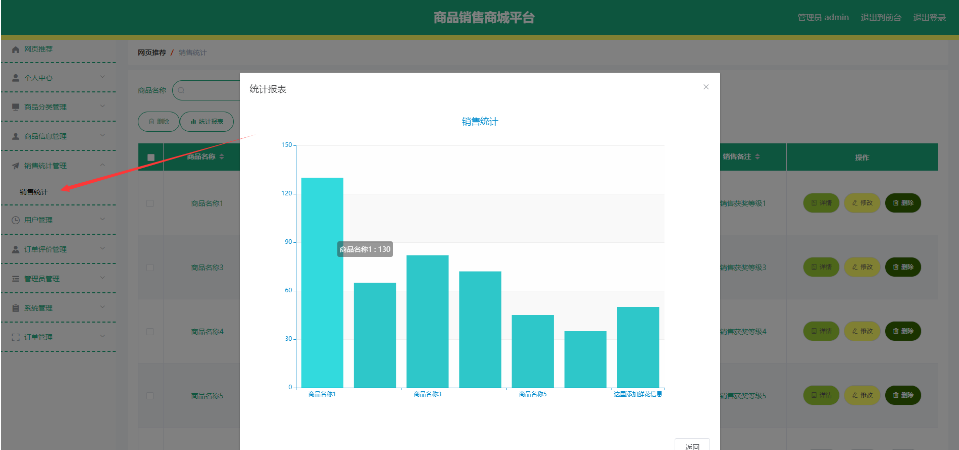The width and height of the screenshot is (959, 450).
Task: Click 管理员 admin in the header
Action: [823, 18]
